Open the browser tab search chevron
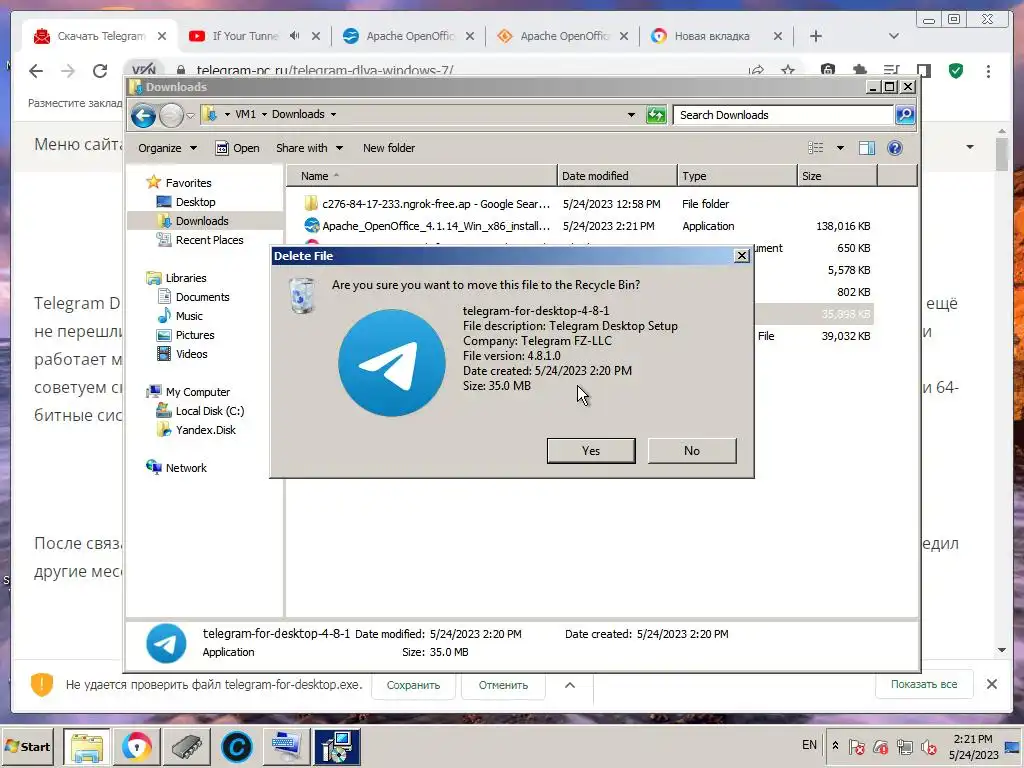The height and width of the screenshot is (768, 1024). click(894, 36)
